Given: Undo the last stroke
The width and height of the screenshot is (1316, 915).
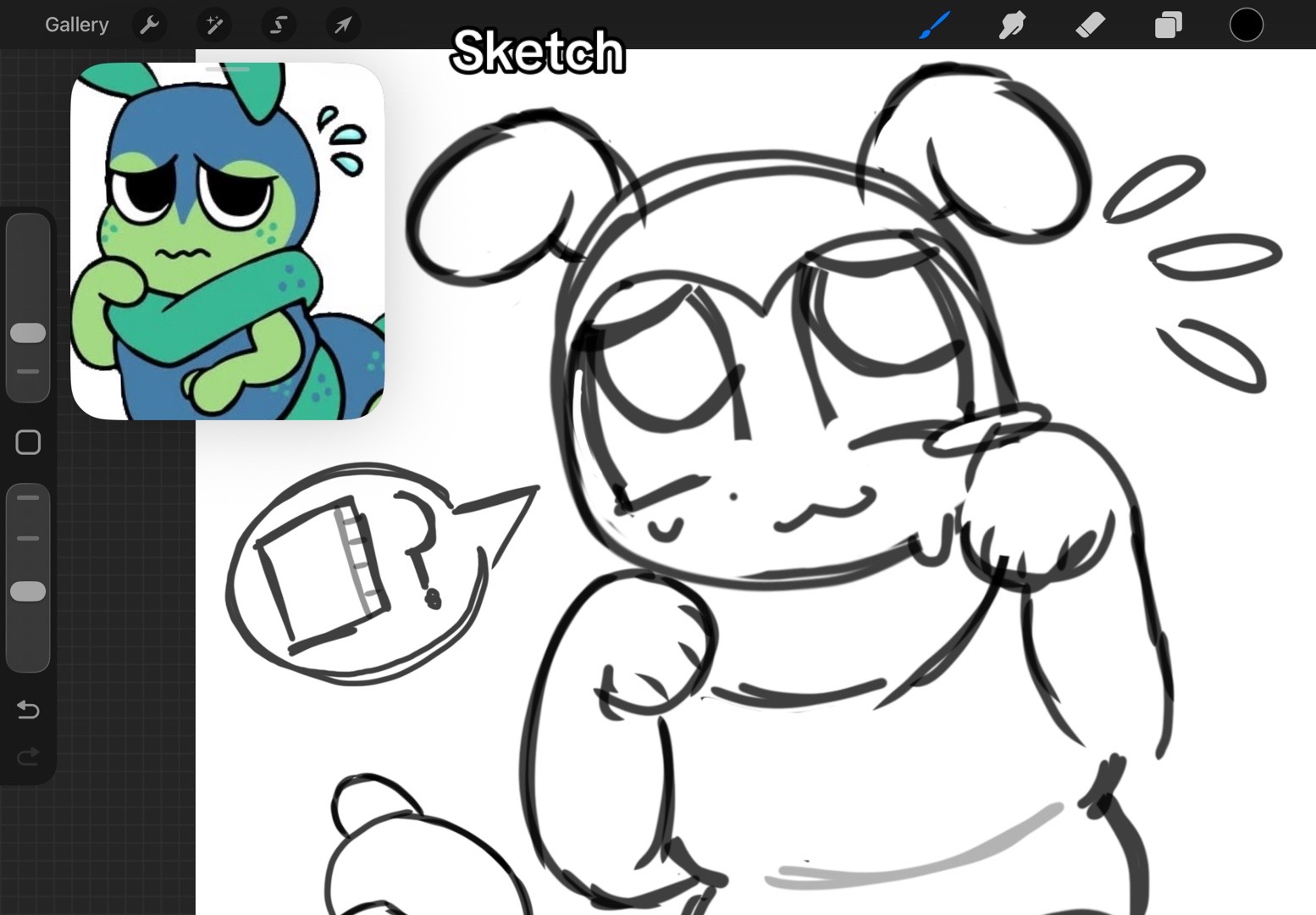Looking at the screenshot, I should tap(28, 709).
